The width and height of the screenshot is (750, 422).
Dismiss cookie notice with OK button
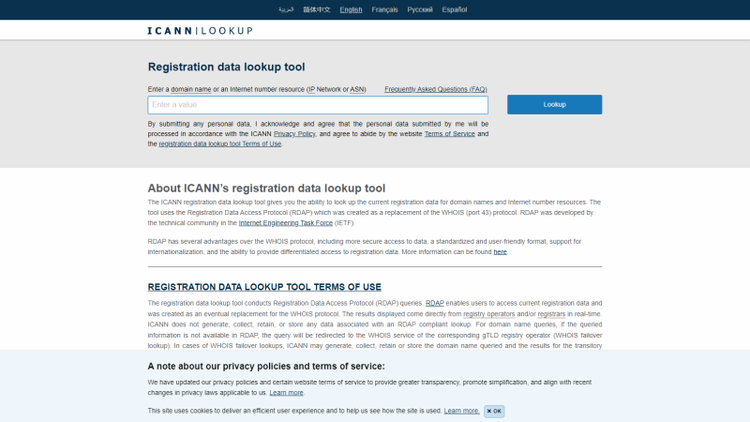point(494,411)
